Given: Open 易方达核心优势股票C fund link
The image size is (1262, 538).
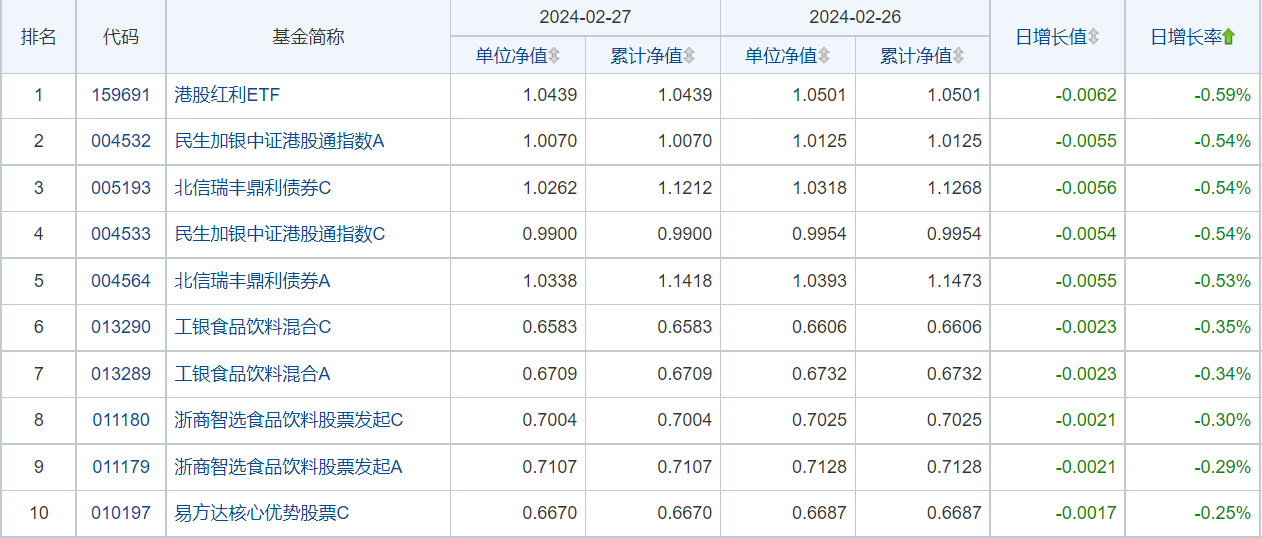Looking at the screenshot, I should pyautogui.click(x=262, y=513).
